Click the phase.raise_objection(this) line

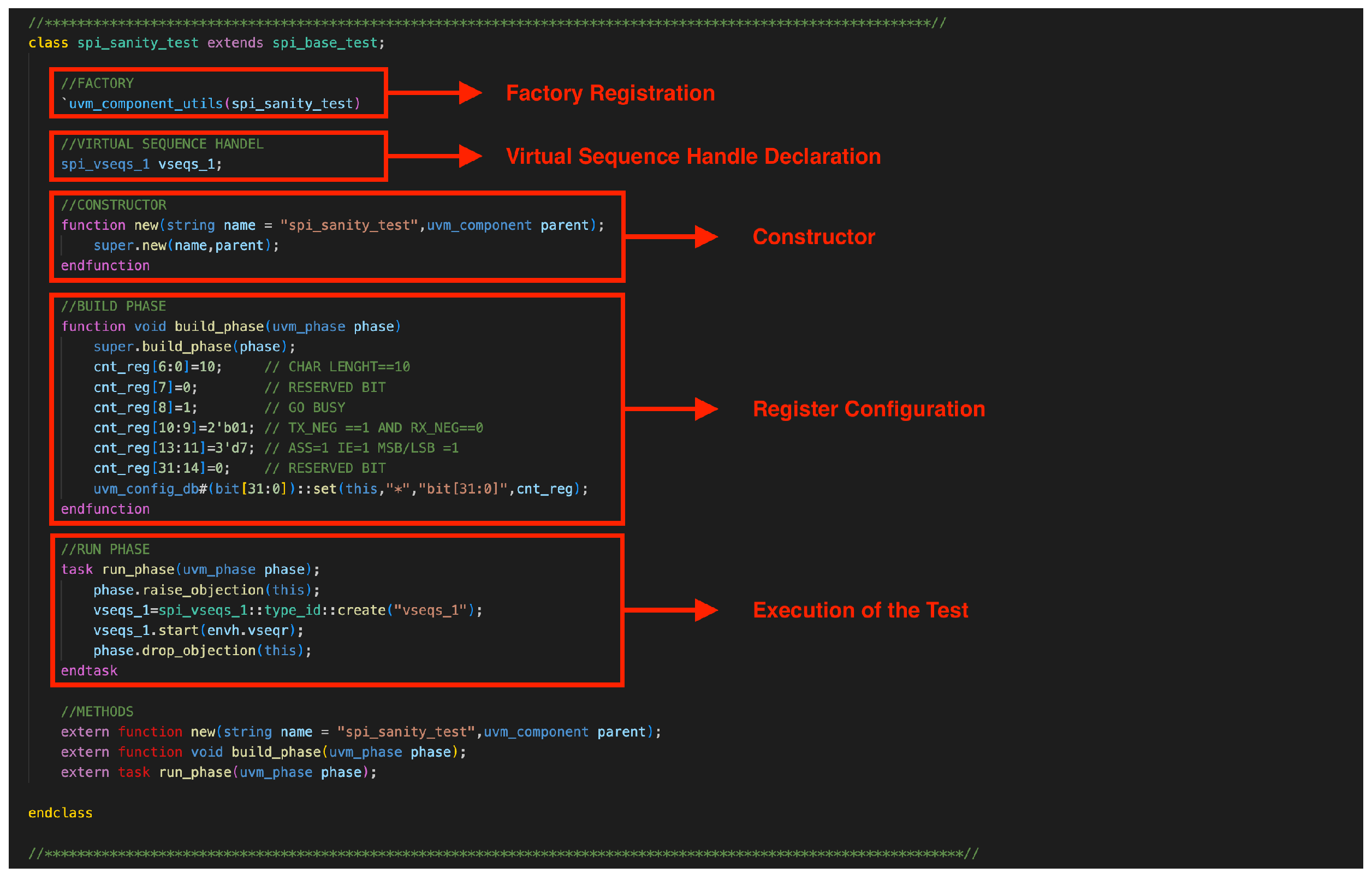[206, 590]
